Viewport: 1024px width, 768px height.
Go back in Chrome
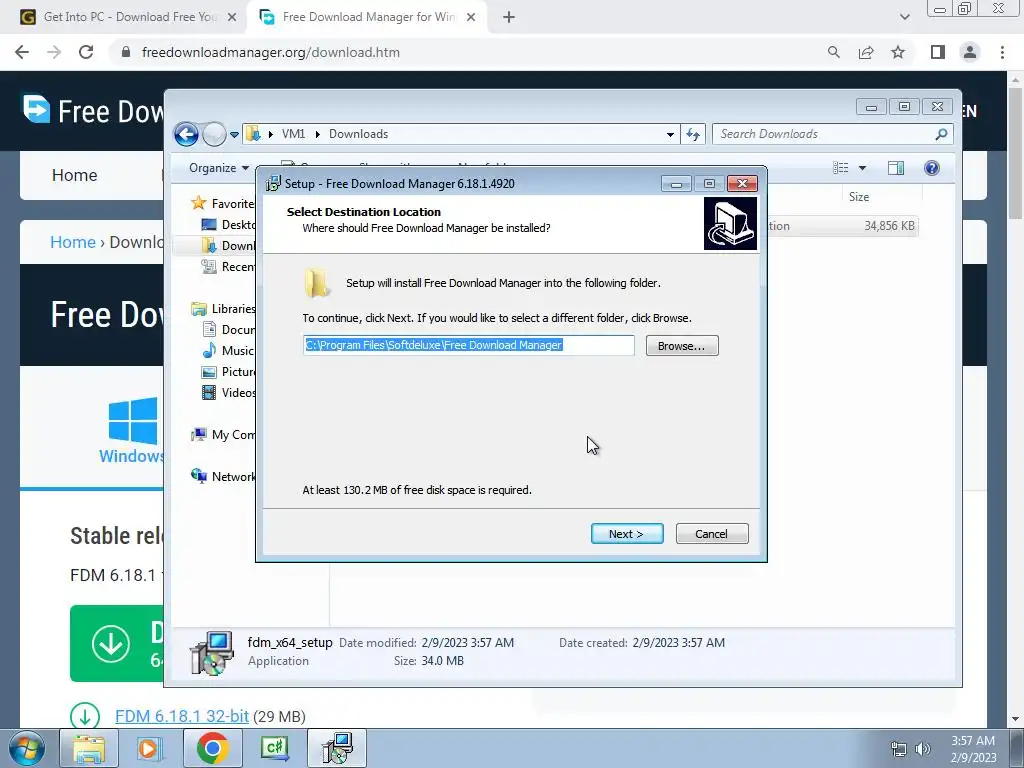pos(22,52)
